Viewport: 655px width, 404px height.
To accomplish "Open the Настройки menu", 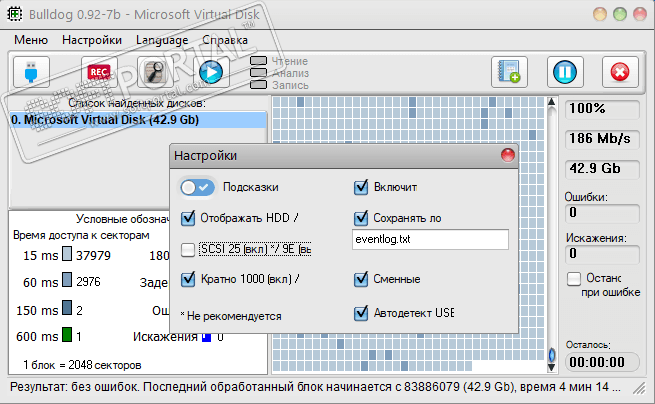I will (92, 40).
